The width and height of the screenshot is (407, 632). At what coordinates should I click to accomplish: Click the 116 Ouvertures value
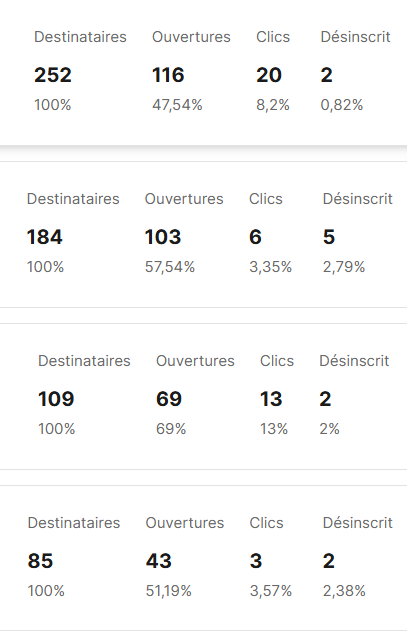click(x=168, y=75)
